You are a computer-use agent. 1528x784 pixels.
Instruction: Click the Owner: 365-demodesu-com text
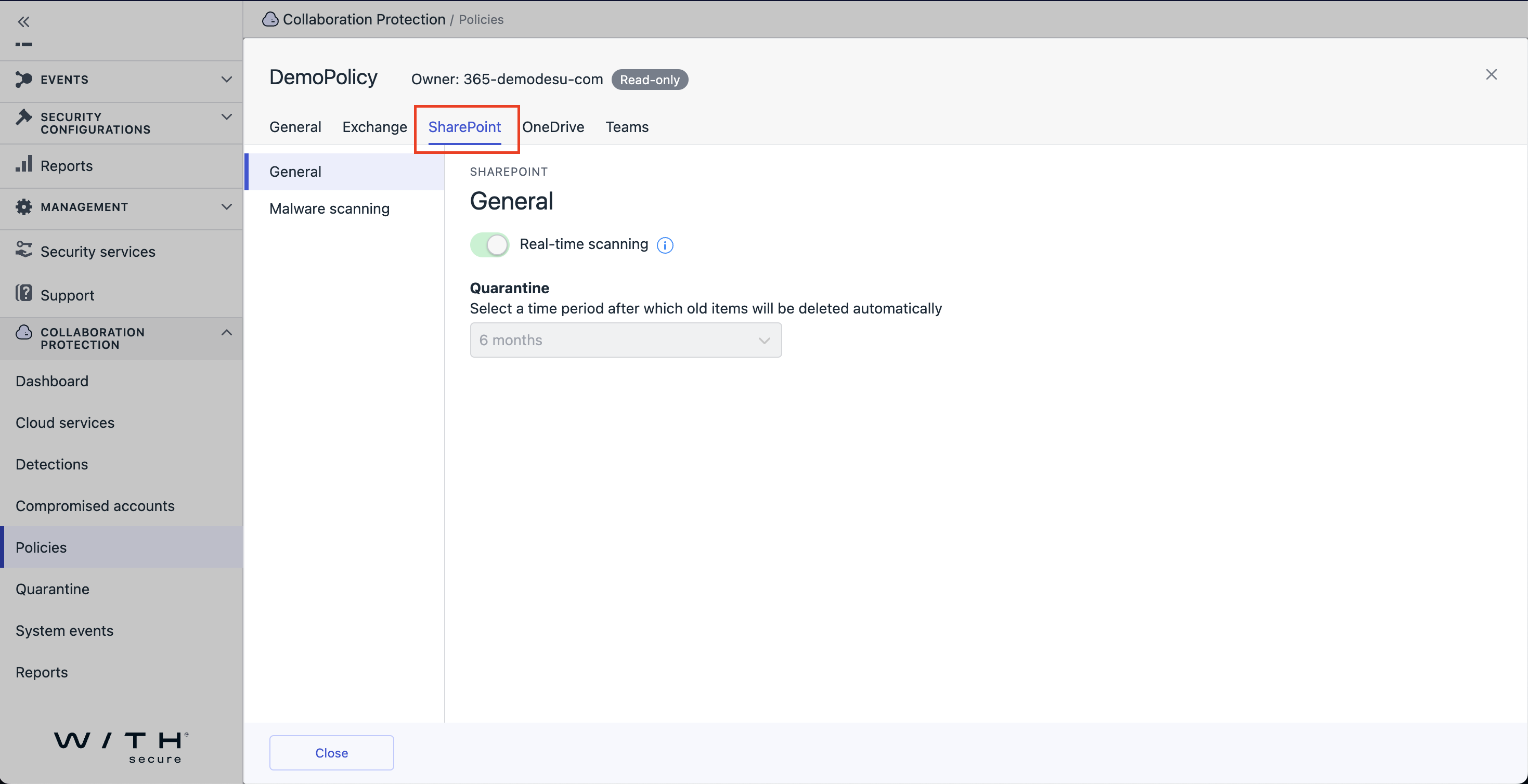click(x=507, y=80)
